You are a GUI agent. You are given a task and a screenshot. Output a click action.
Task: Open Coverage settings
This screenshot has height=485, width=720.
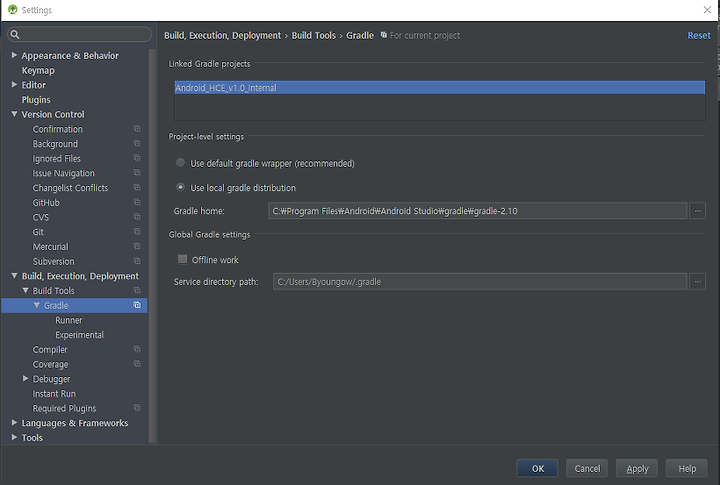51,364
